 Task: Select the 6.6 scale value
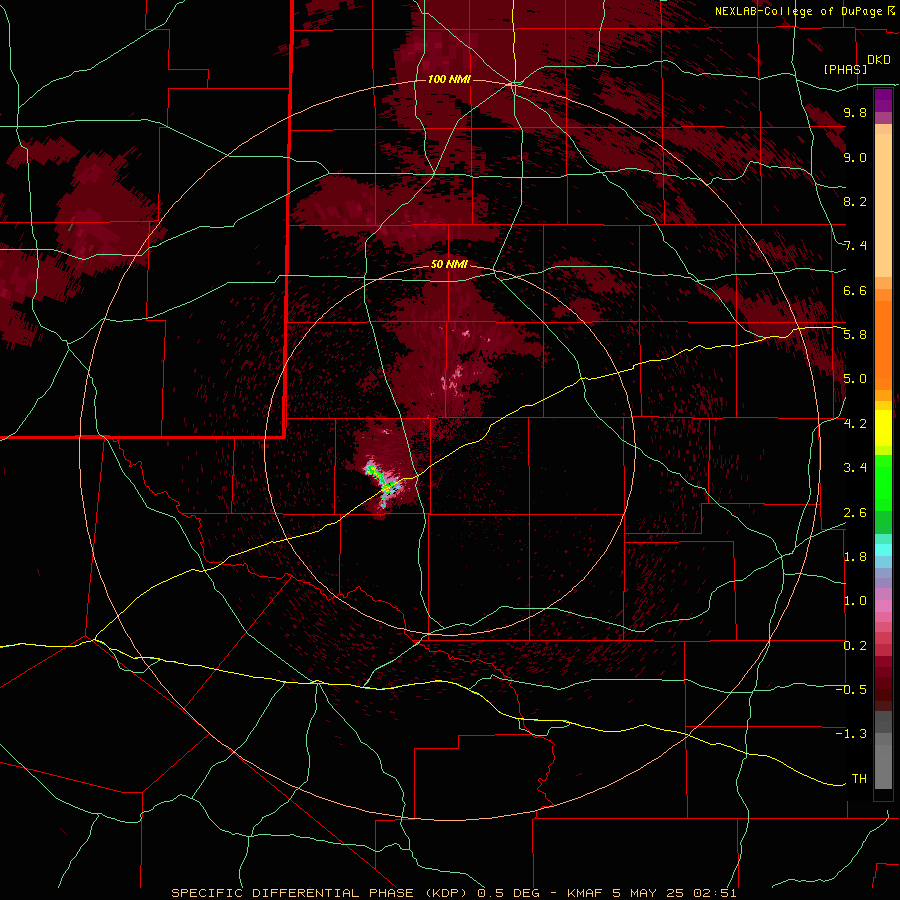tap(855, 290)
